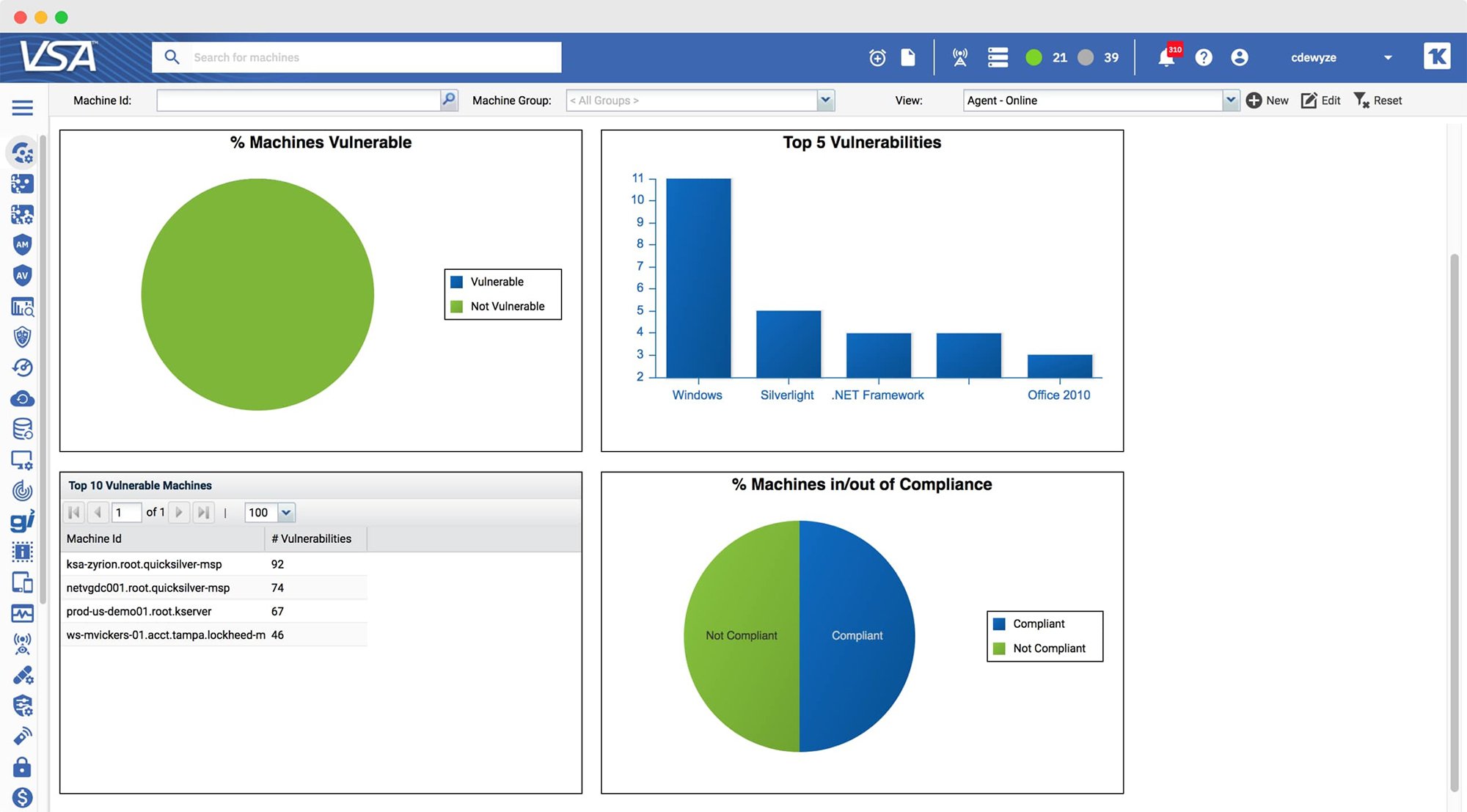Open the hamburger navigation menu
1467x812 pixels.
tap(22, 107)
